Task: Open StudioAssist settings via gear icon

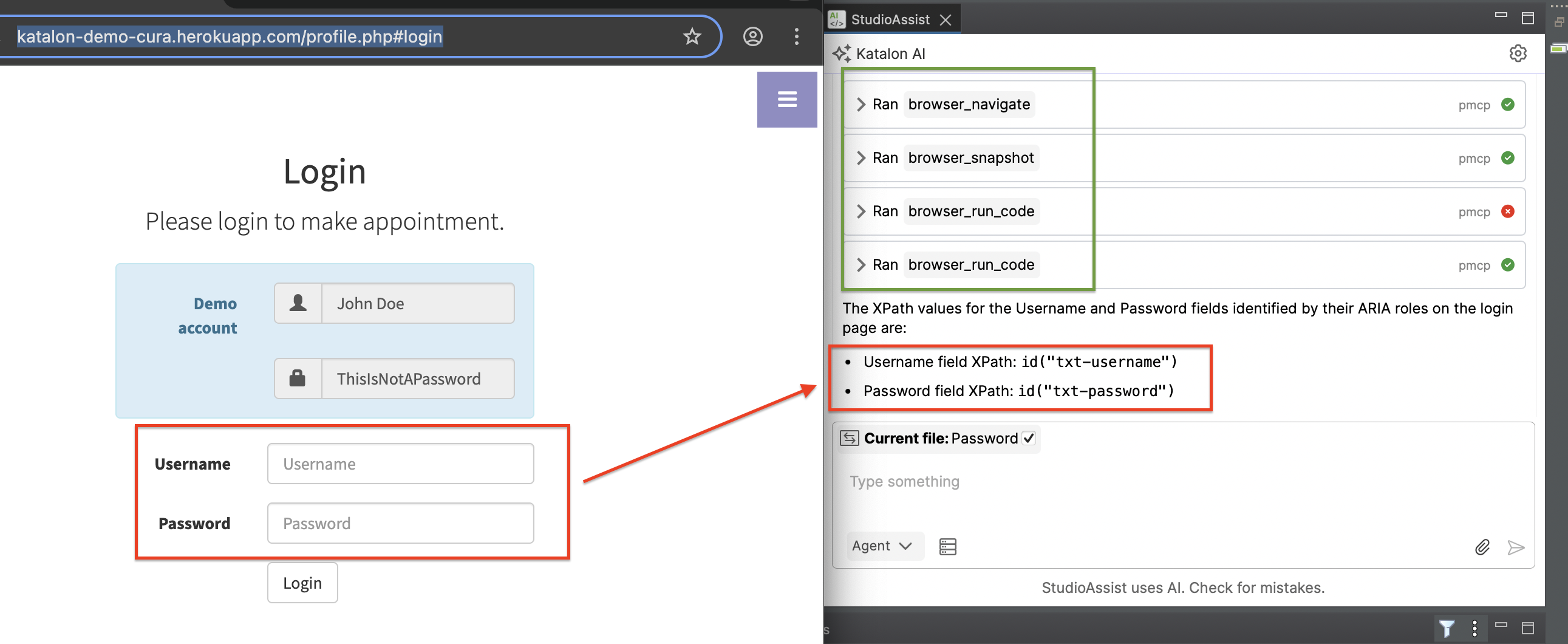Action: tap(1519, 53)
